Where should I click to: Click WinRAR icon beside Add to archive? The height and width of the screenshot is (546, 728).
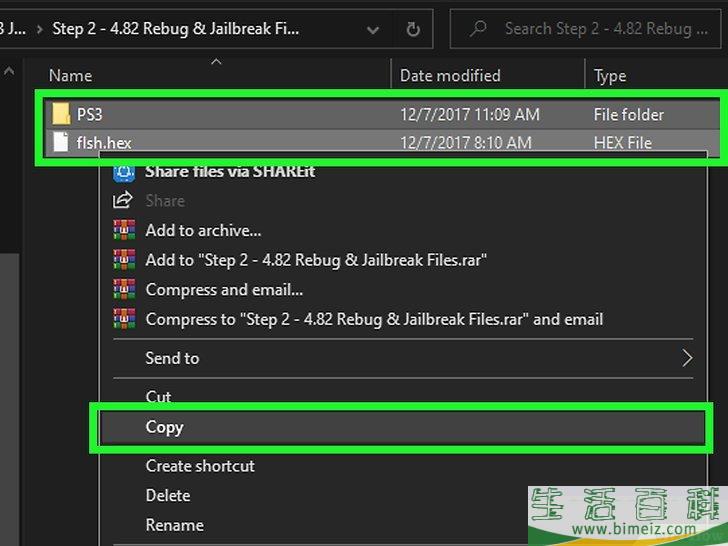[124, 230]
